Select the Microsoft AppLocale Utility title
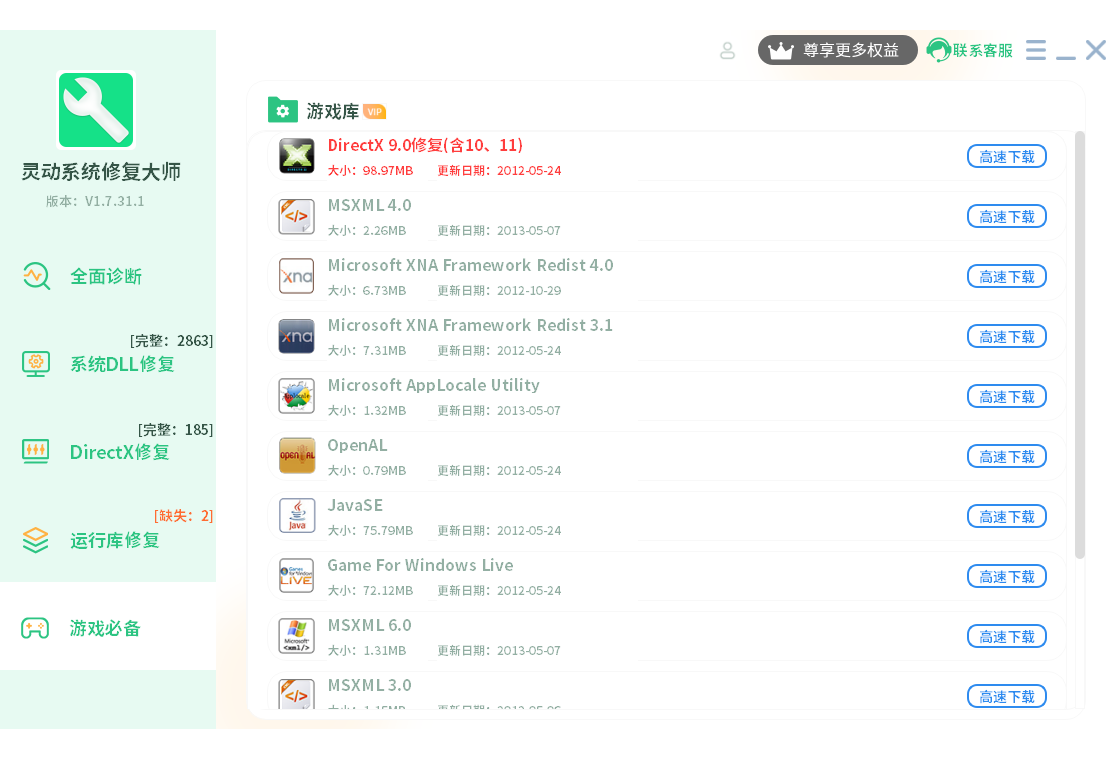Image resolution: width=1120 pixels, height=760 pixels. click(434, 386)
